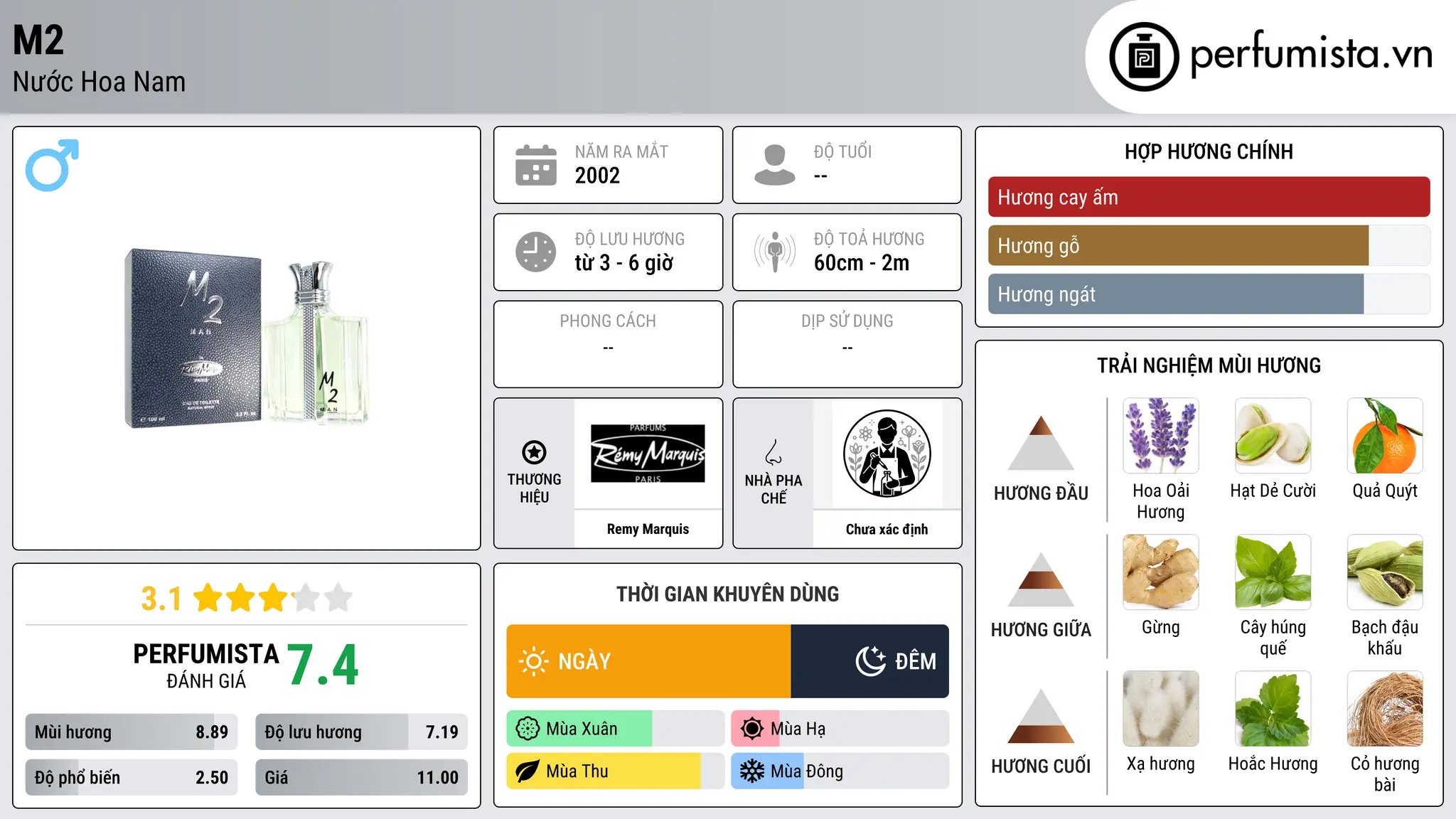The image size is (1456, 819).
Task: Select the Bạch đậu khấu cardamom note image
Action: tap(1385, 572)
